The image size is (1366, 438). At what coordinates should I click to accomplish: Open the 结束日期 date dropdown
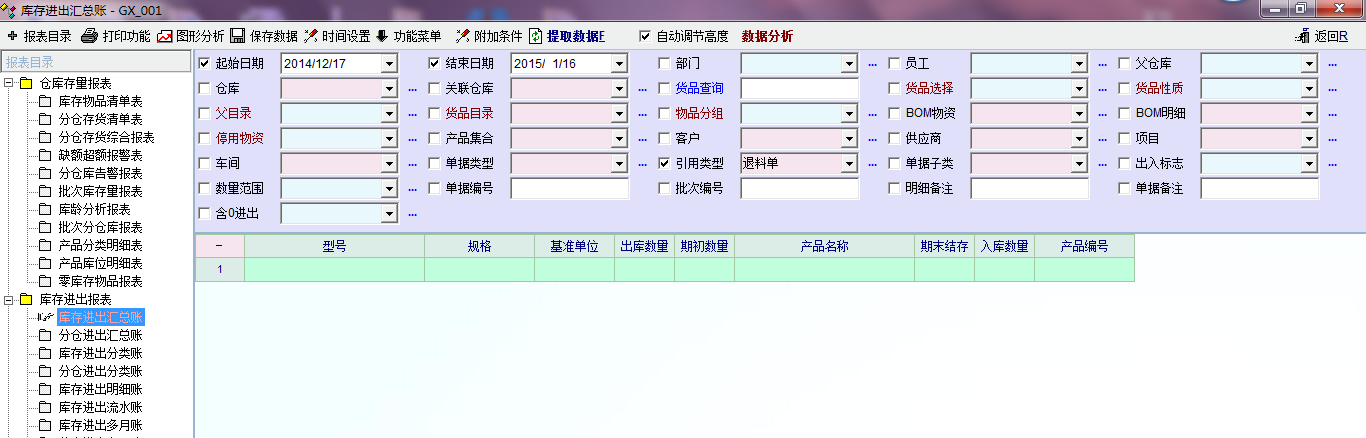pyautogui.click(x=619, y=64)
